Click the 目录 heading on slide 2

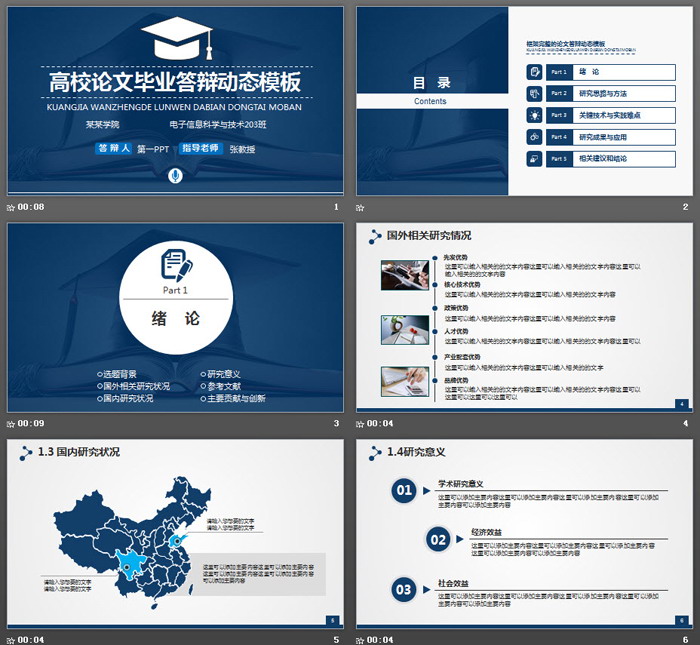(431, 83)
